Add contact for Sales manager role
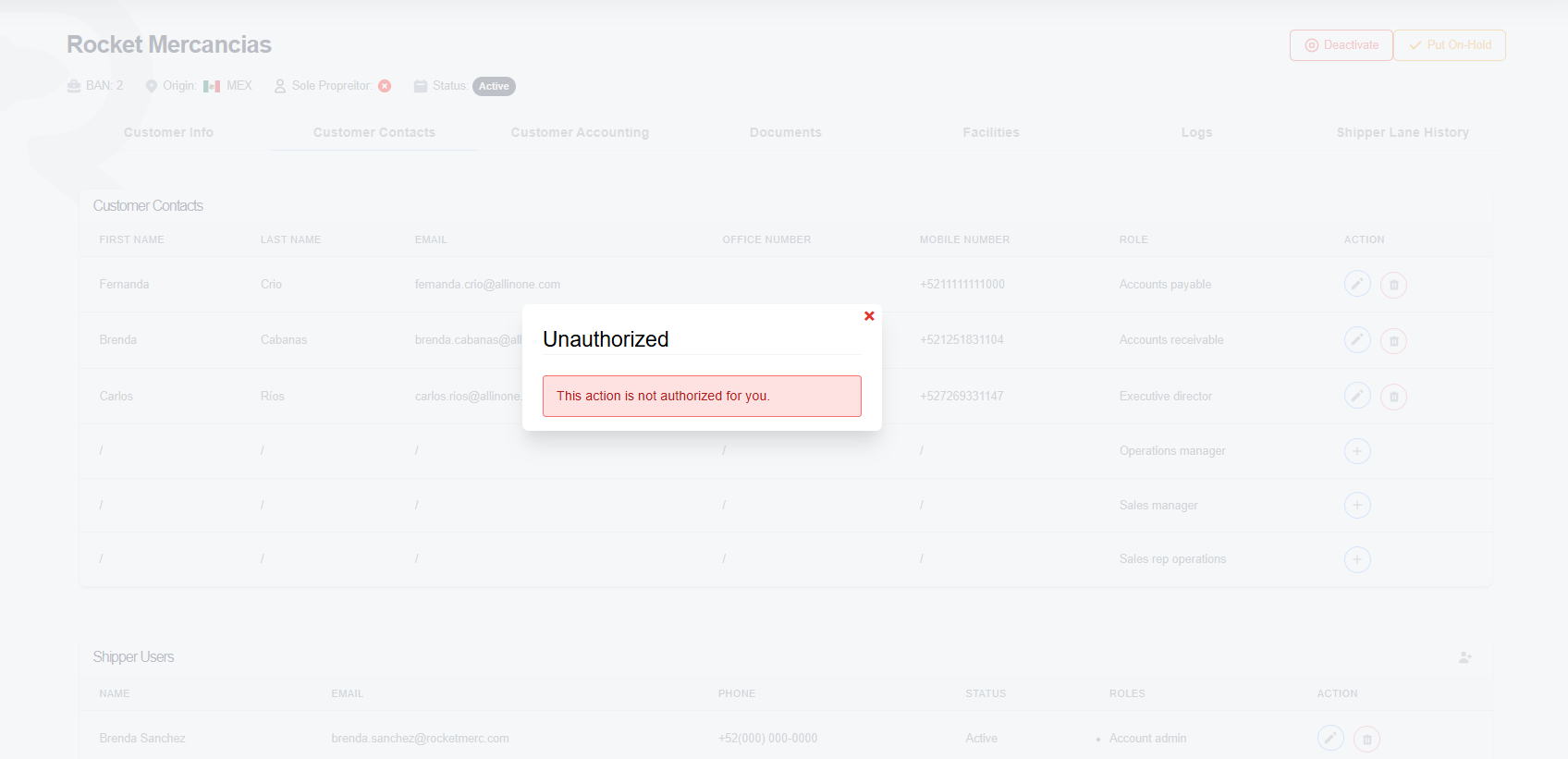Image resolution: width=1568 pixels, height=759 pixels. pyautogui.click(x=1357, y=505)
